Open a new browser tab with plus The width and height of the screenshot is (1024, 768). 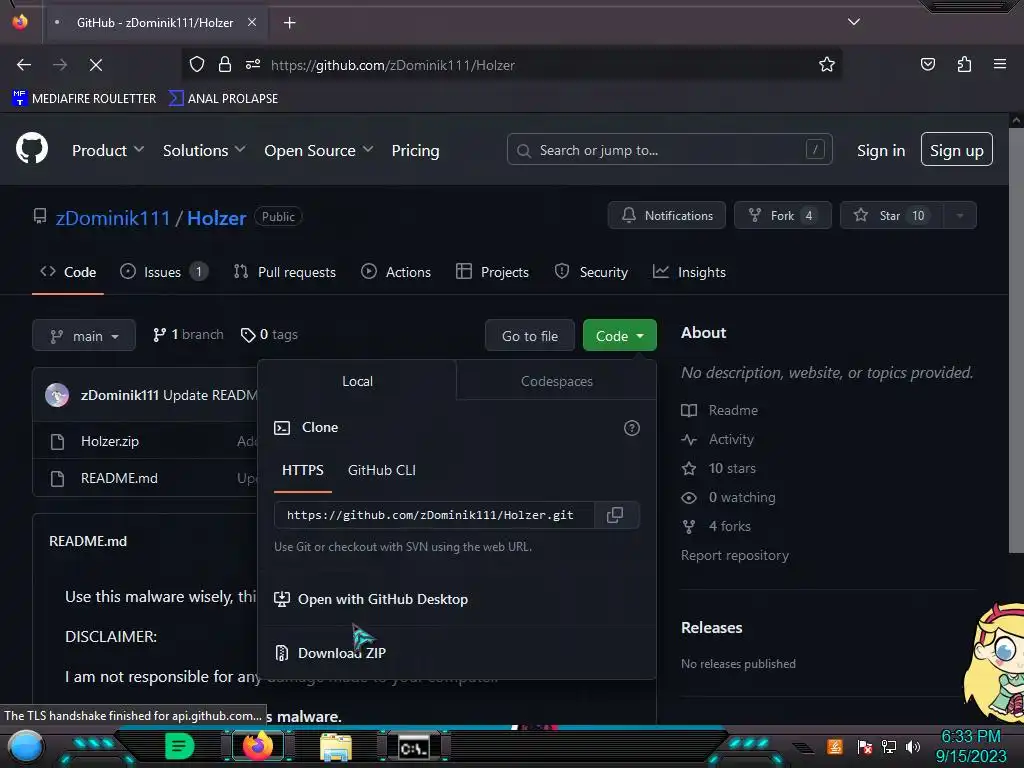point(289,23)
